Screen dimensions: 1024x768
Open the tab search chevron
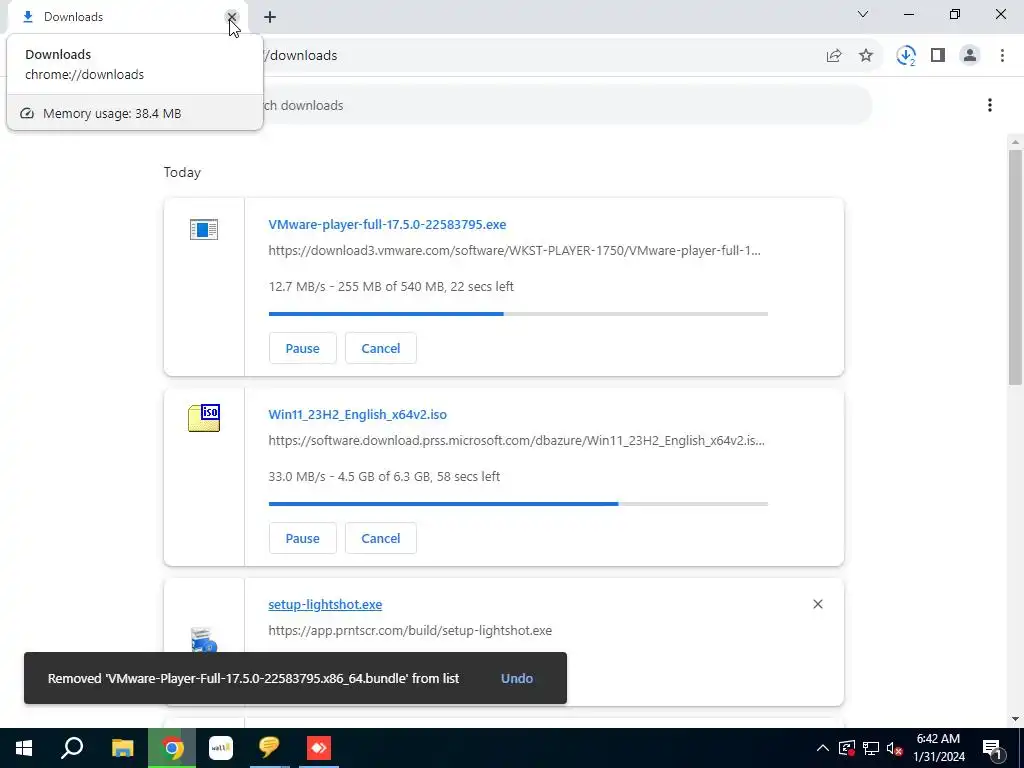pos(863,14)
